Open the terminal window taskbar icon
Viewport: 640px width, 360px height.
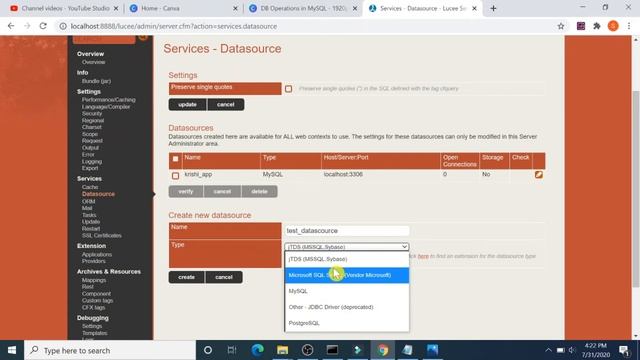[332, 350]
